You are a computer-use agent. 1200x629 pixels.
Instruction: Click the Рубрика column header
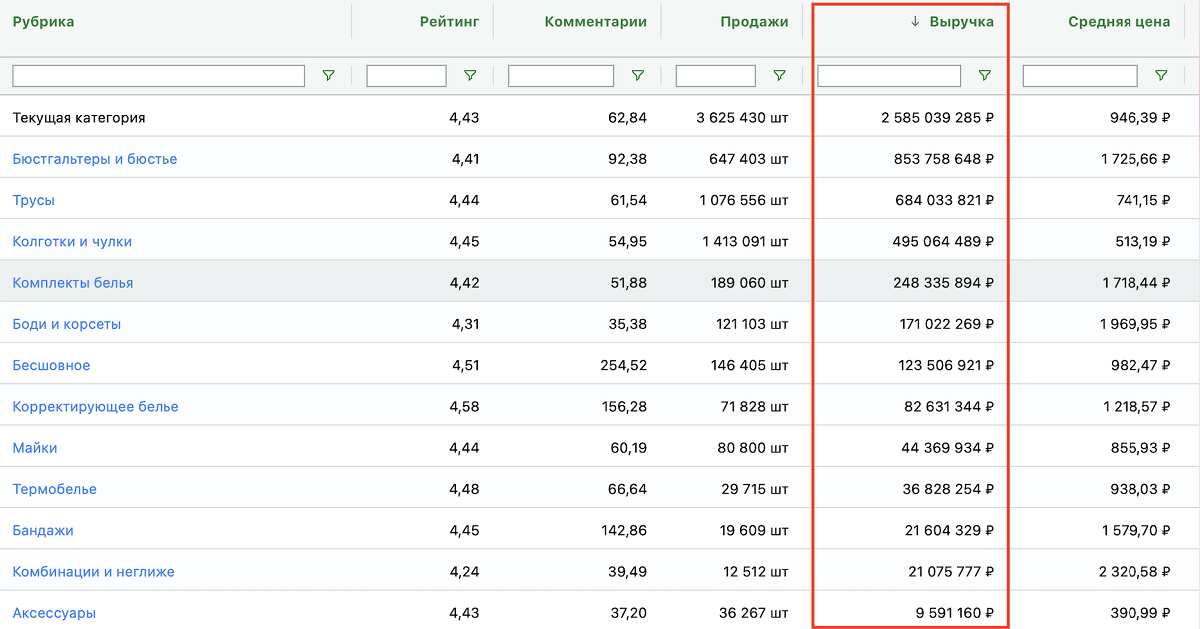coord(43,22)
